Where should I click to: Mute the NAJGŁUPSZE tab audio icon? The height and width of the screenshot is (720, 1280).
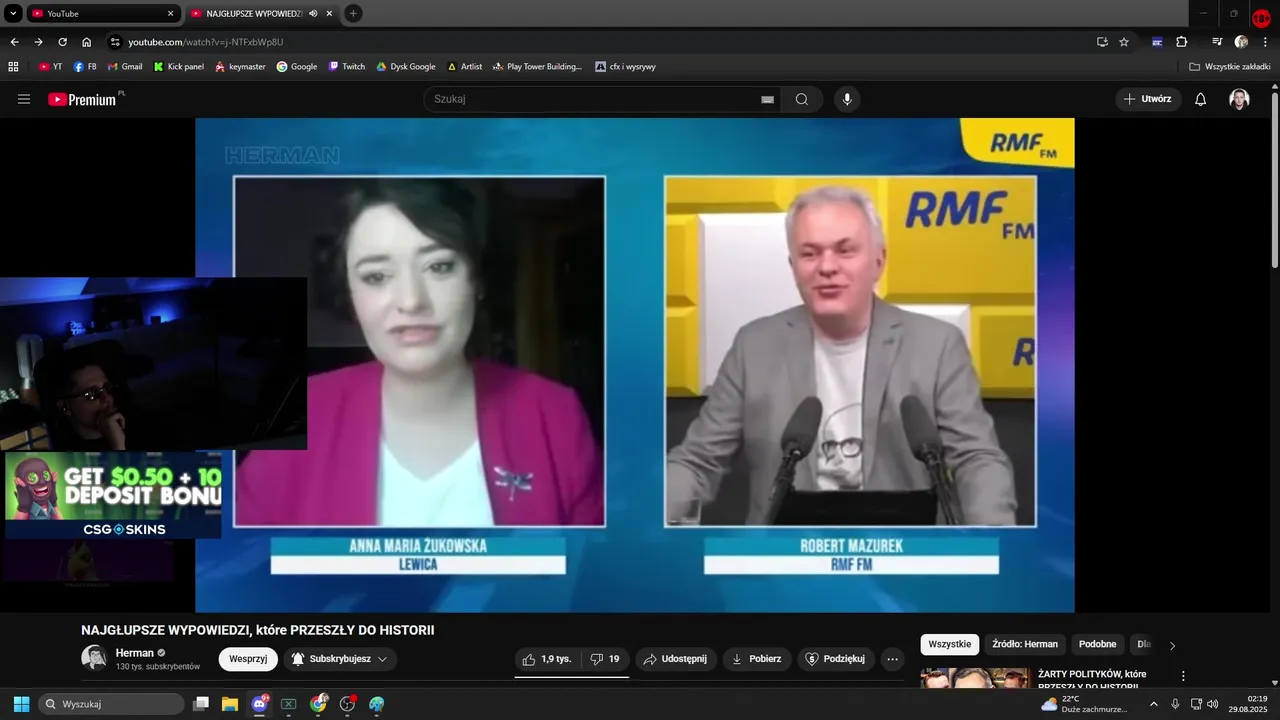tap(313, 14)
